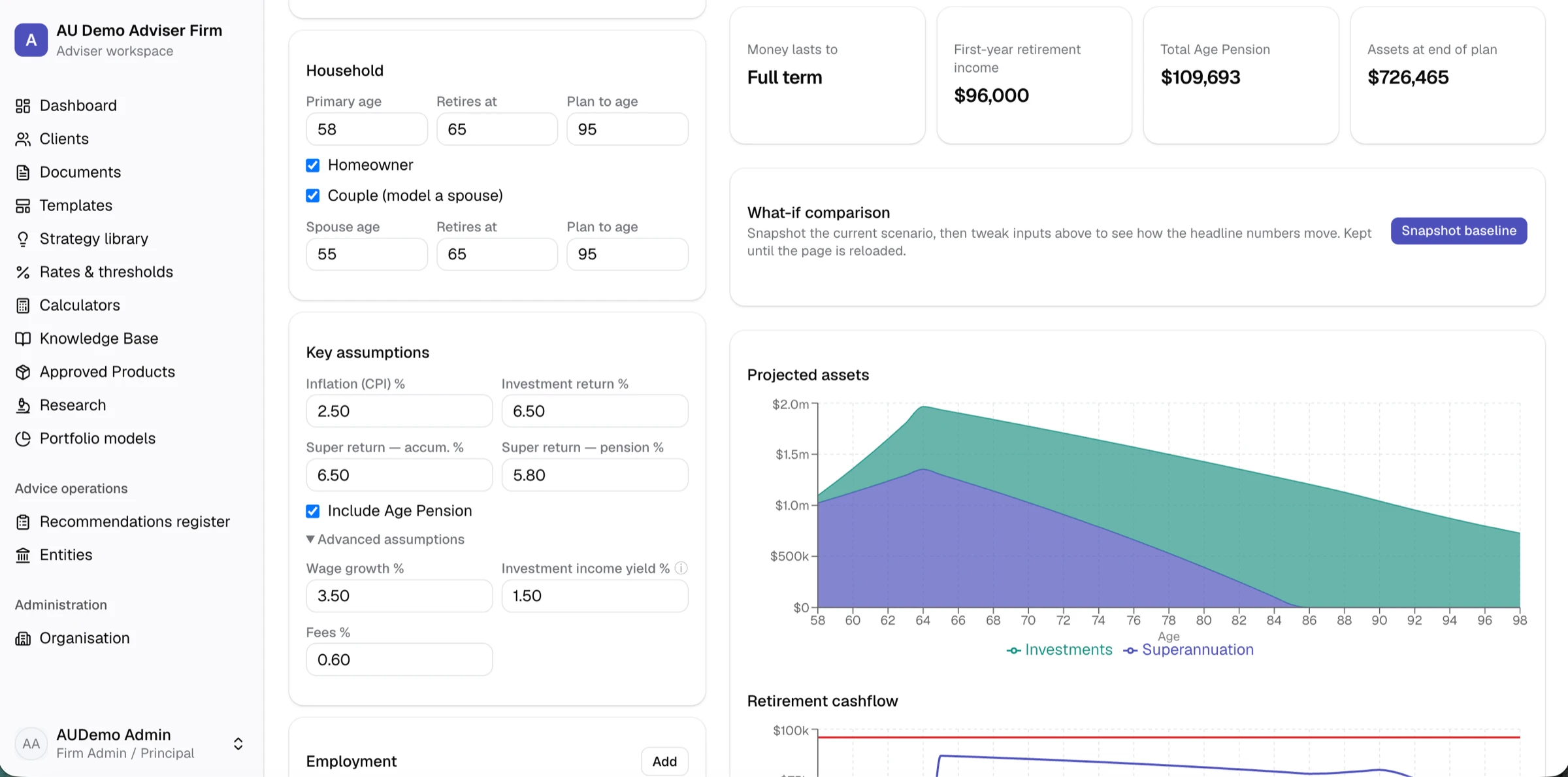Click the Strategy library lightbulb icon

click(23, 239)
